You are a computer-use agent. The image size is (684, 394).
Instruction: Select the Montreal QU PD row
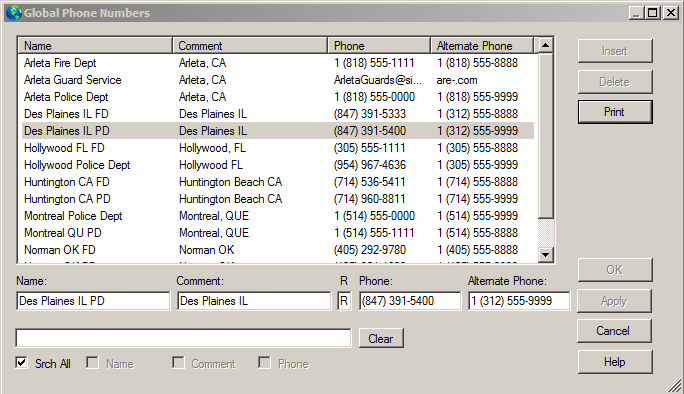[x=277, y=233]
